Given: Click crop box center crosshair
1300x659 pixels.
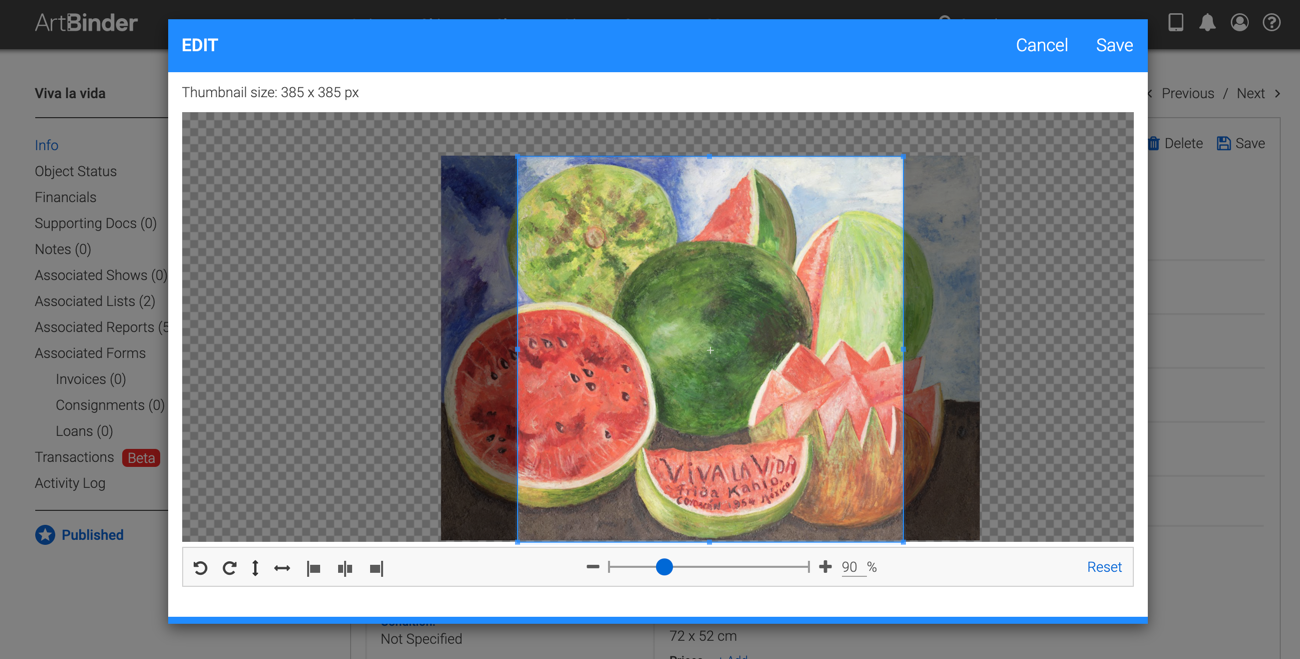Looking at the screenshot, I should [x=710, y=350].
